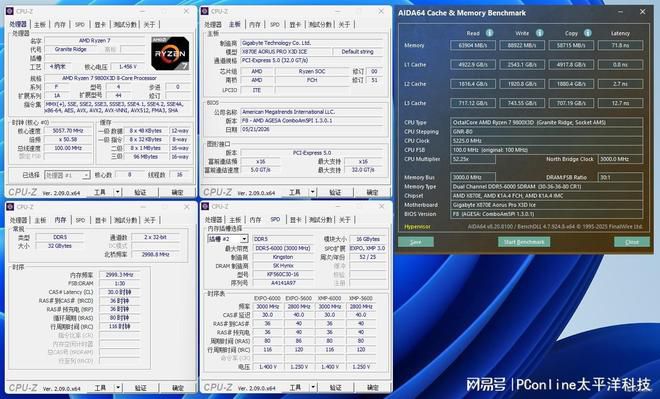Open SPD tab in the mainboard window
Screen dimensions: 660x399
pyautogui.click(x=275, y=24)
